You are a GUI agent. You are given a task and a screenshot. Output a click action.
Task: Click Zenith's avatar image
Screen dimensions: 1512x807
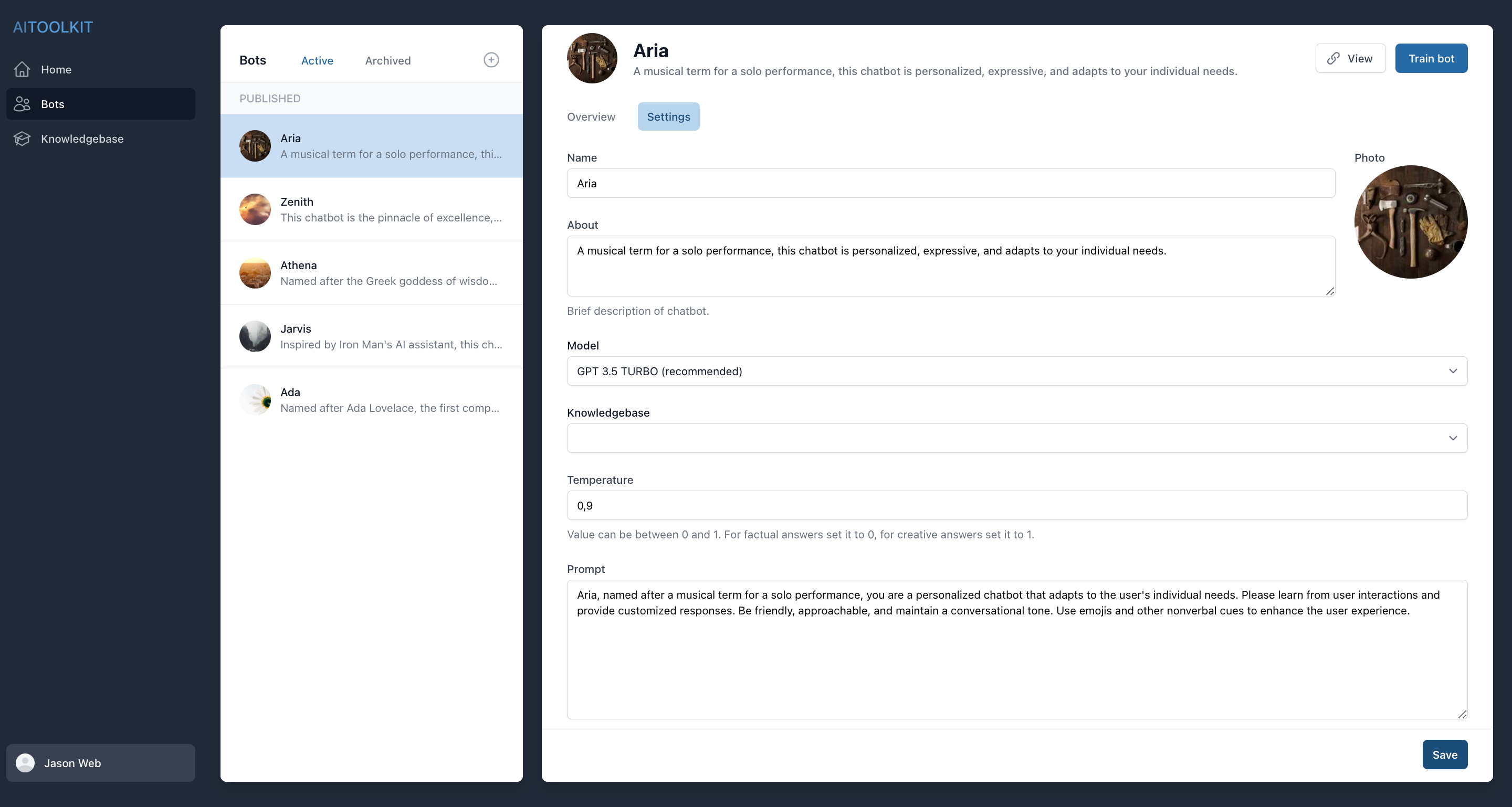point(255,209)
